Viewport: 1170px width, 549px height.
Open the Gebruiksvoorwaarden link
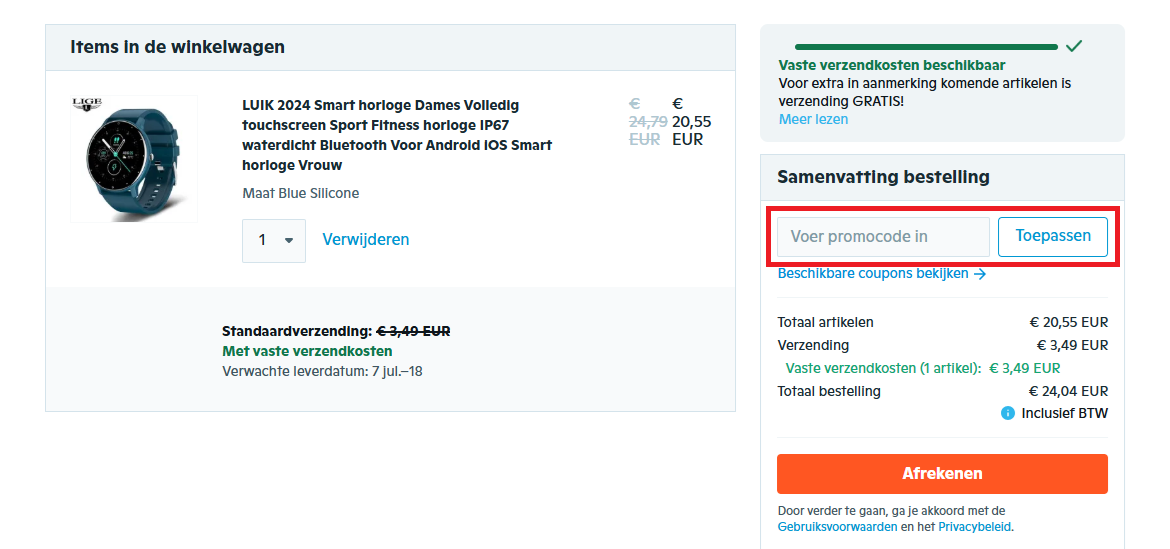(x=837, y=527)
